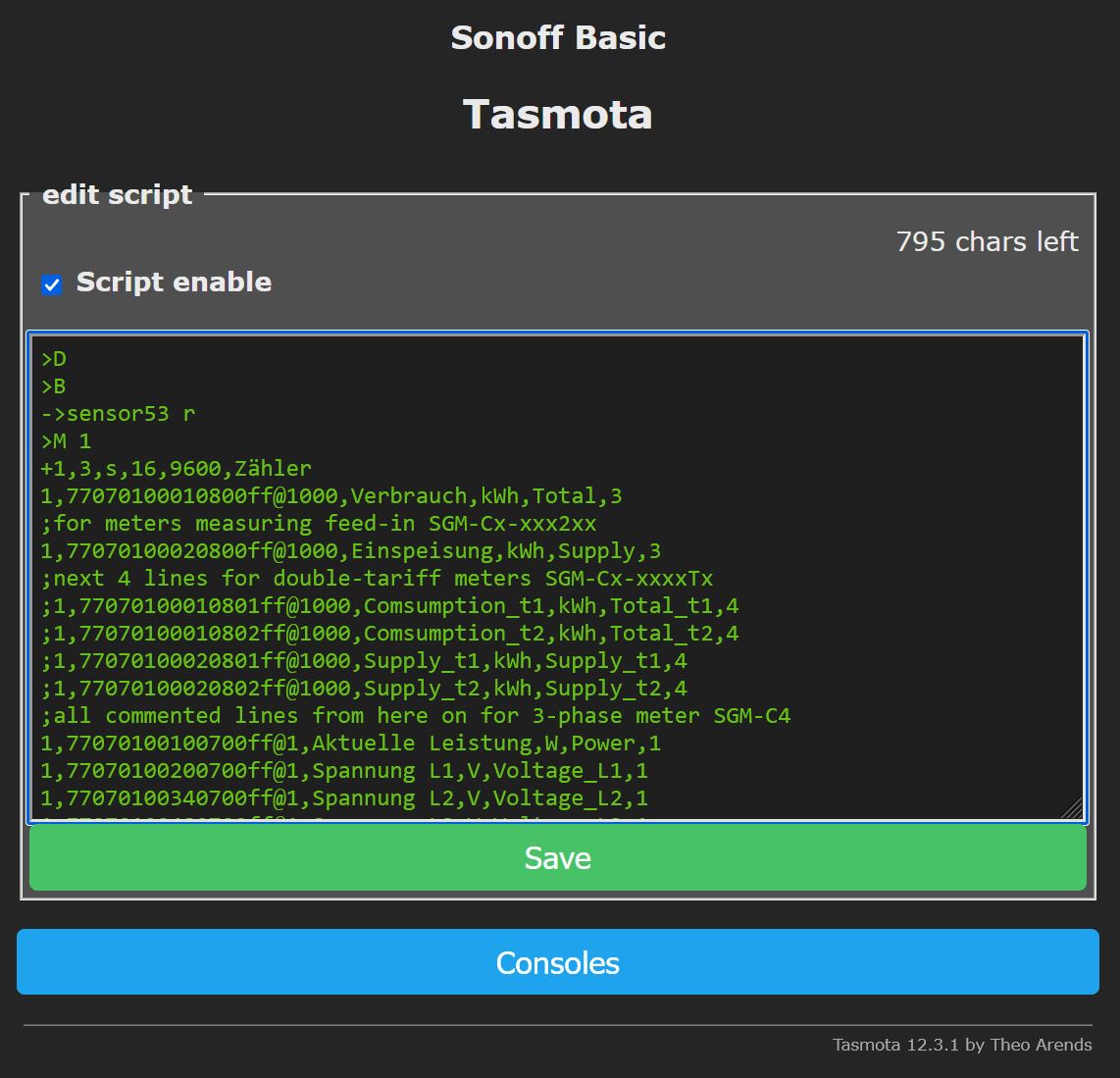Image resolution: width=1120 pixels, height=1078 pixels.
Task: Open the Tasmota 12.3.1 footer link
Action: 961,1045
